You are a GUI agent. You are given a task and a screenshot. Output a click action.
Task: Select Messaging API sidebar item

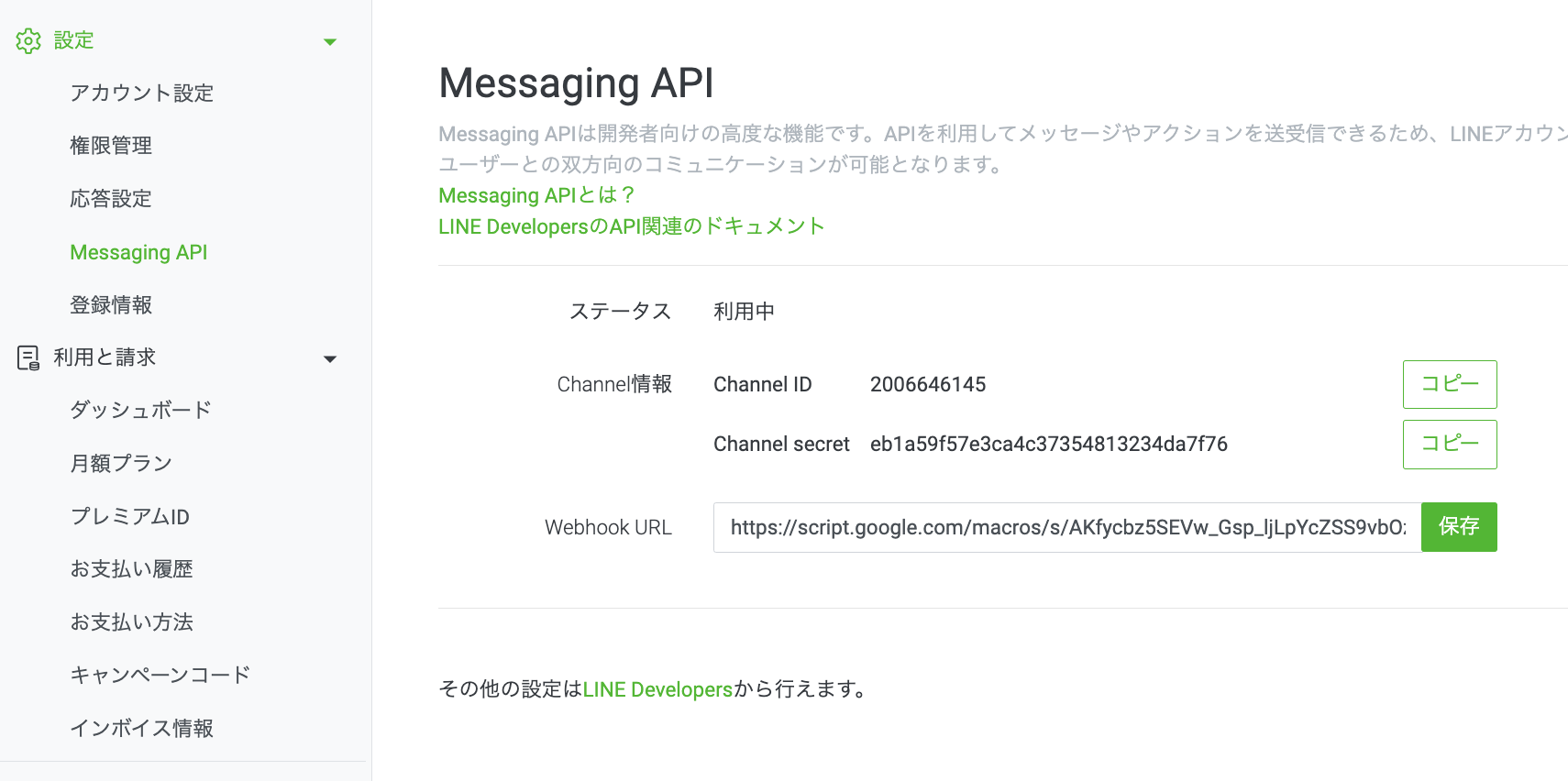tap(138, 252)
